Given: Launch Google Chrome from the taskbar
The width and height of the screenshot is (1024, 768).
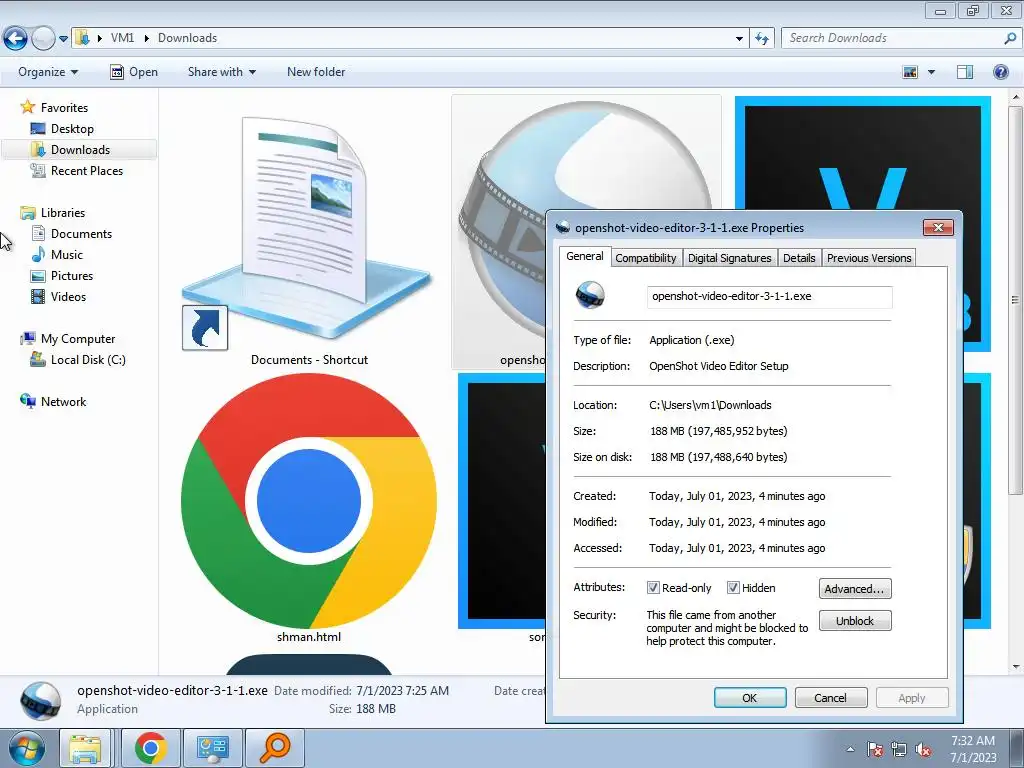Looking at the screenshot, I should click(x=150, y=748).
